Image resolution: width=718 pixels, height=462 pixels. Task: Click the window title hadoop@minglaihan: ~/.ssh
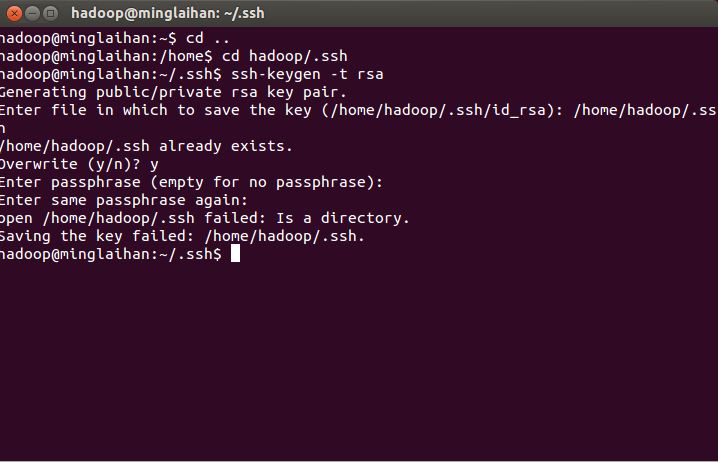pyautogui.click(x=168, y=13)
